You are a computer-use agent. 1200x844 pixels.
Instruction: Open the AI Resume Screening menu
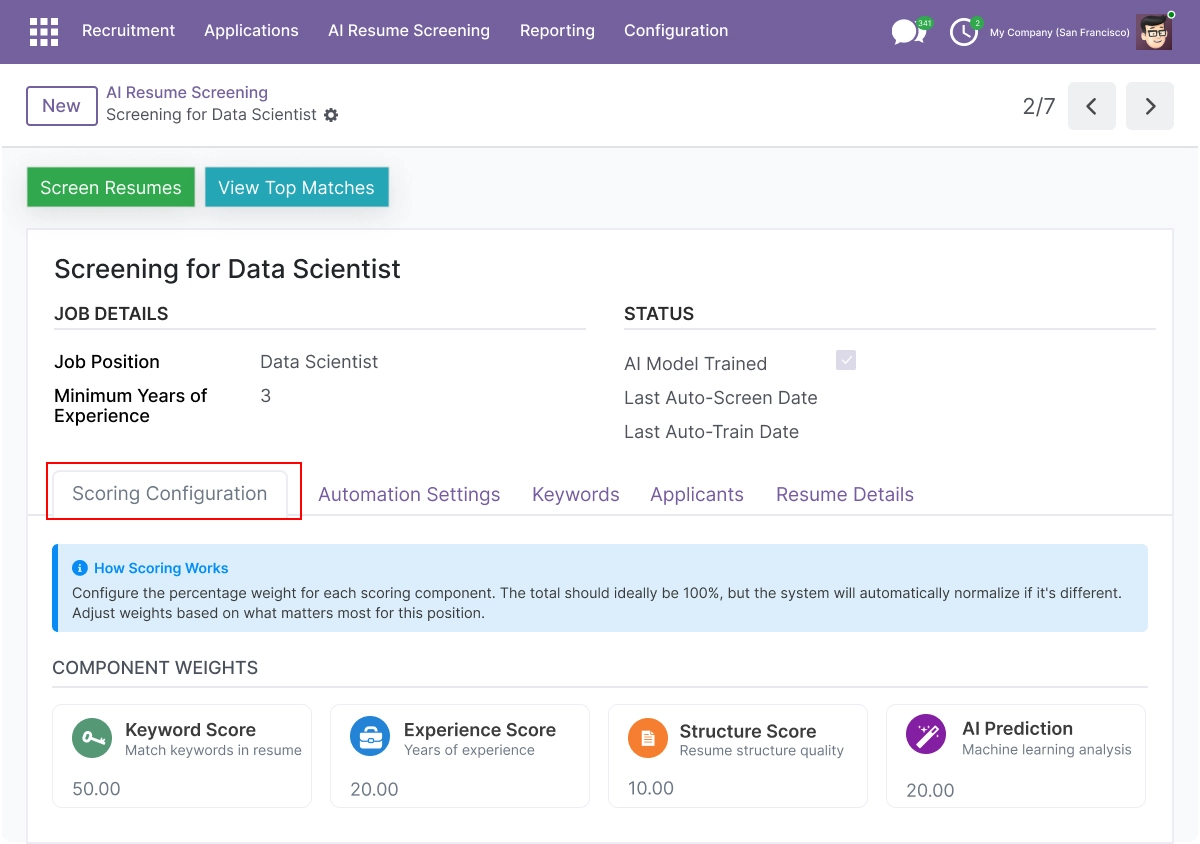click(x=409, y=31)
